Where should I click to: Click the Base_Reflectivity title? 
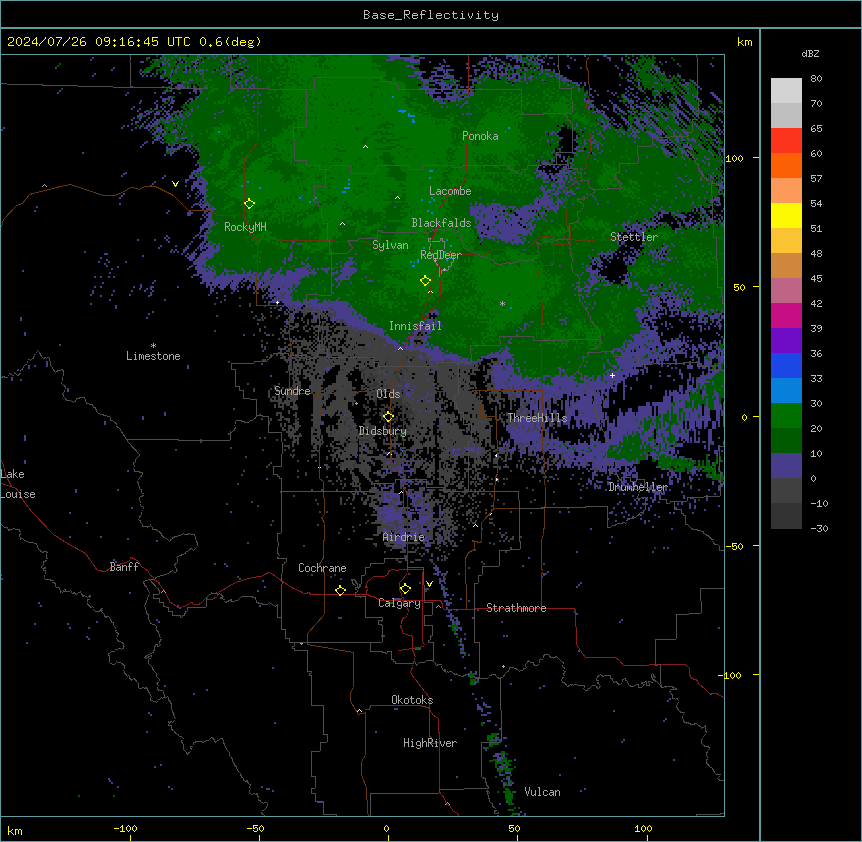[431, 15]
